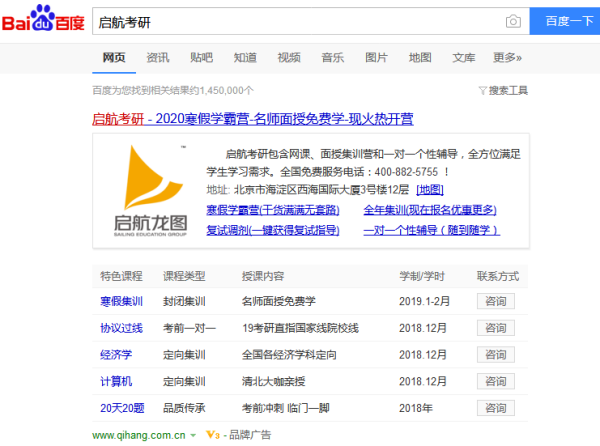This screenshot has width=600, height=446.
Task: Switch to the 资讯 tab
Action: click(158, 58)
